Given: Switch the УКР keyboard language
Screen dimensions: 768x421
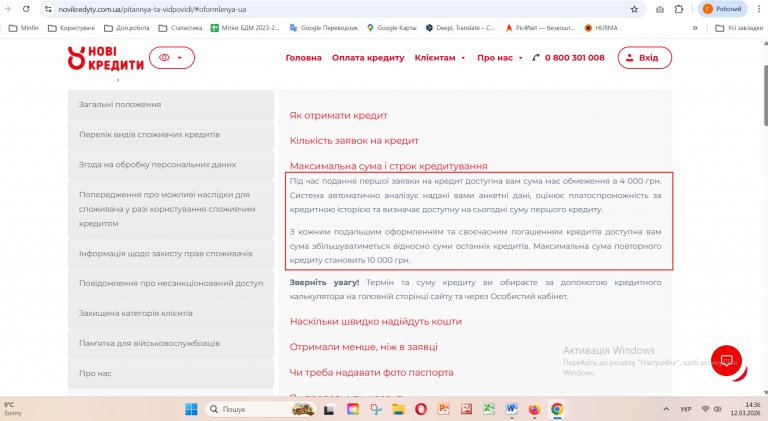Looking at the screenshot, I should pos(686,409).
